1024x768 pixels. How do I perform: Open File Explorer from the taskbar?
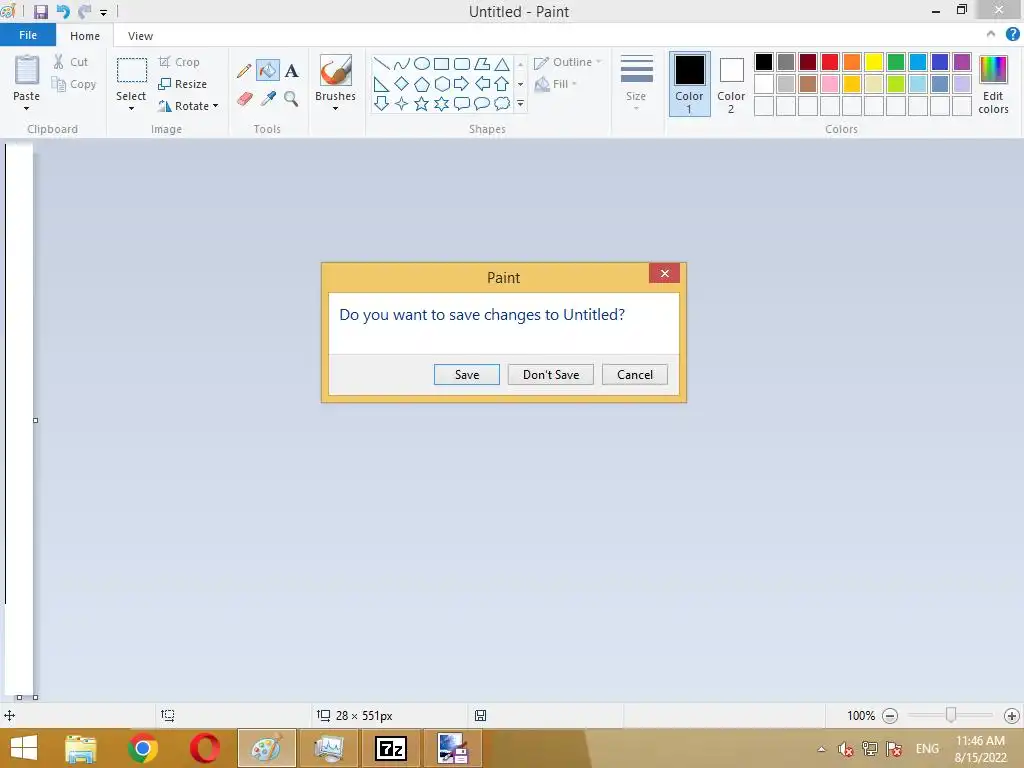coord(80,748)
